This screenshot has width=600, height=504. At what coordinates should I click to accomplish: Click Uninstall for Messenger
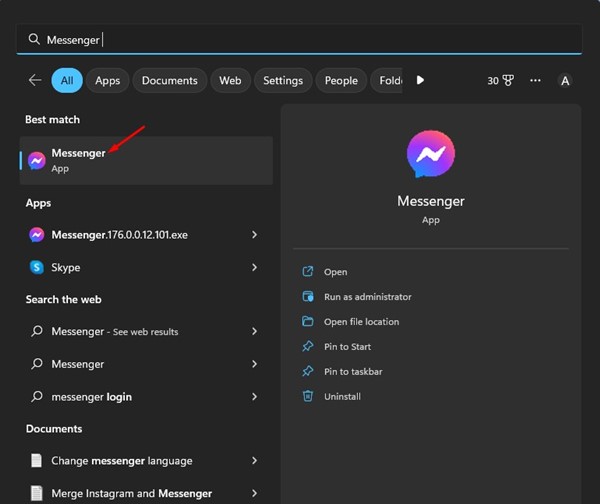pos(342,396)
